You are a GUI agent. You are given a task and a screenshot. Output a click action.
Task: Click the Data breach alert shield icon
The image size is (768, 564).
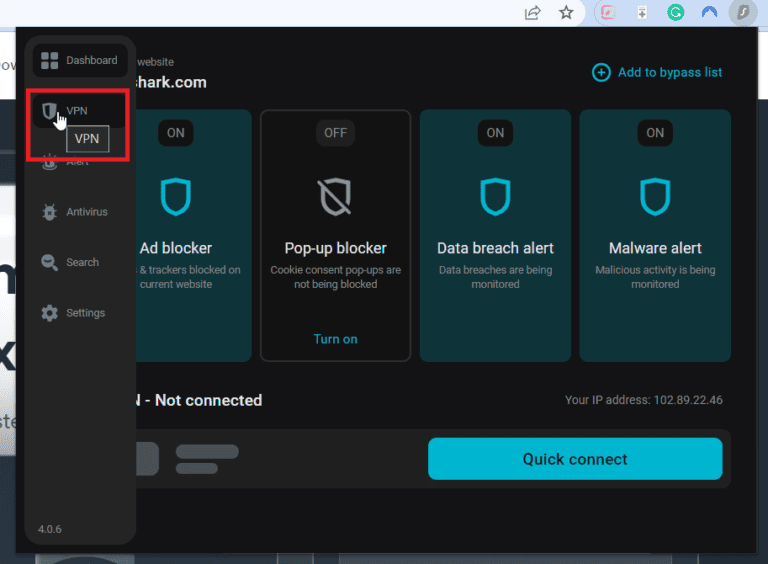coord(495,197)
